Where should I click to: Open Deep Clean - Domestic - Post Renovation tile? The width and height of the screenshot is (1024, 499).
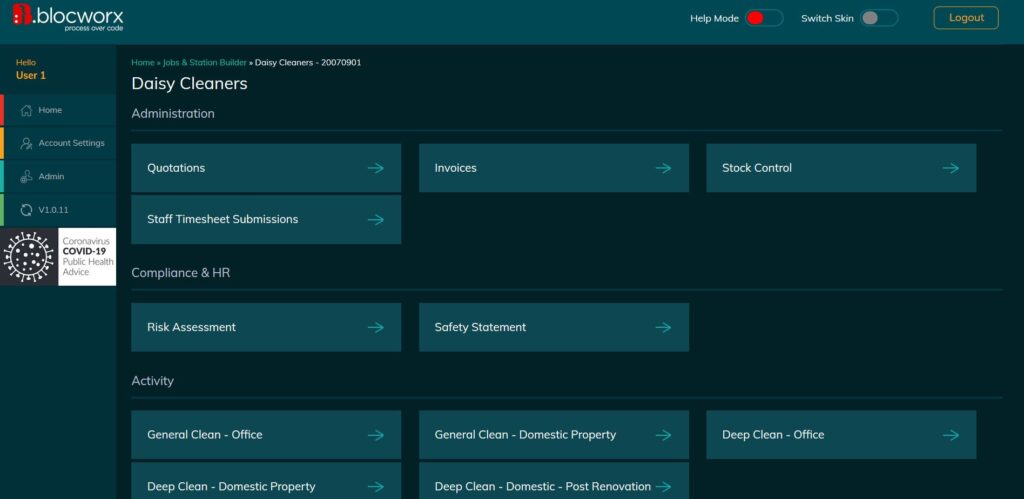point(554,481)
